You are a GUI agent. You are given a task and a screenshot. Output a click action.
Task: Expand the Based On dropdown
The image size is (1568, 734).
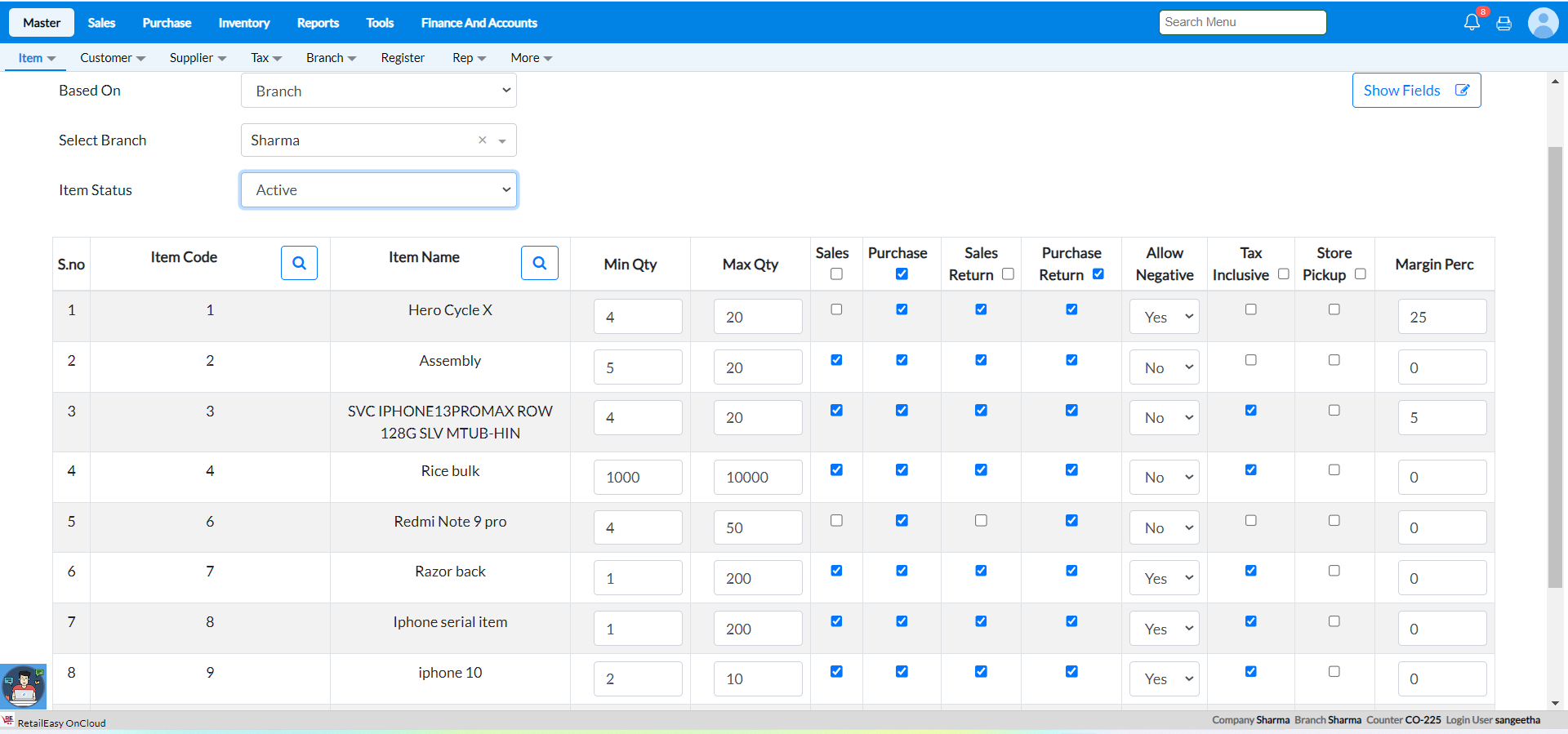tap(379, 91)
